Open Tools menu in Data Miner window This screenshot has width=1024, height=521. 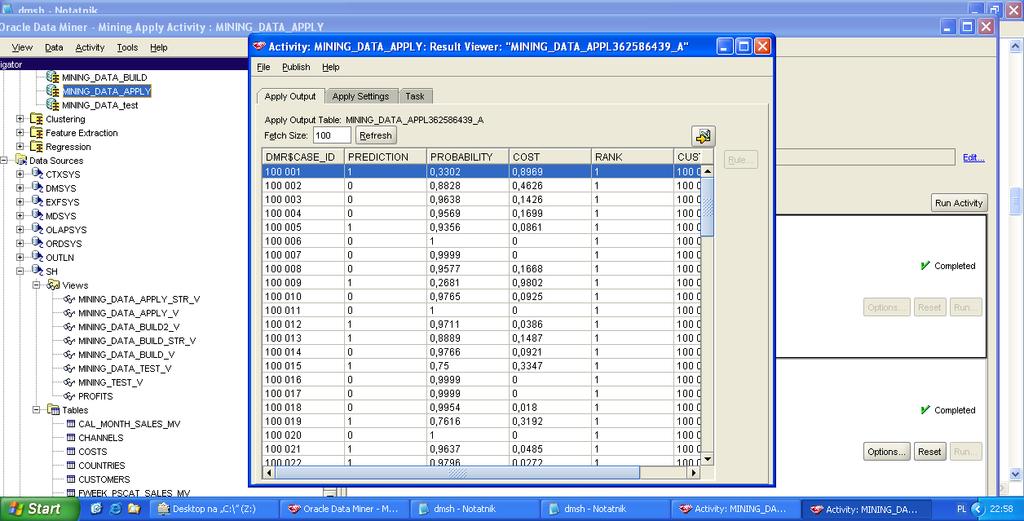(127, 47)
